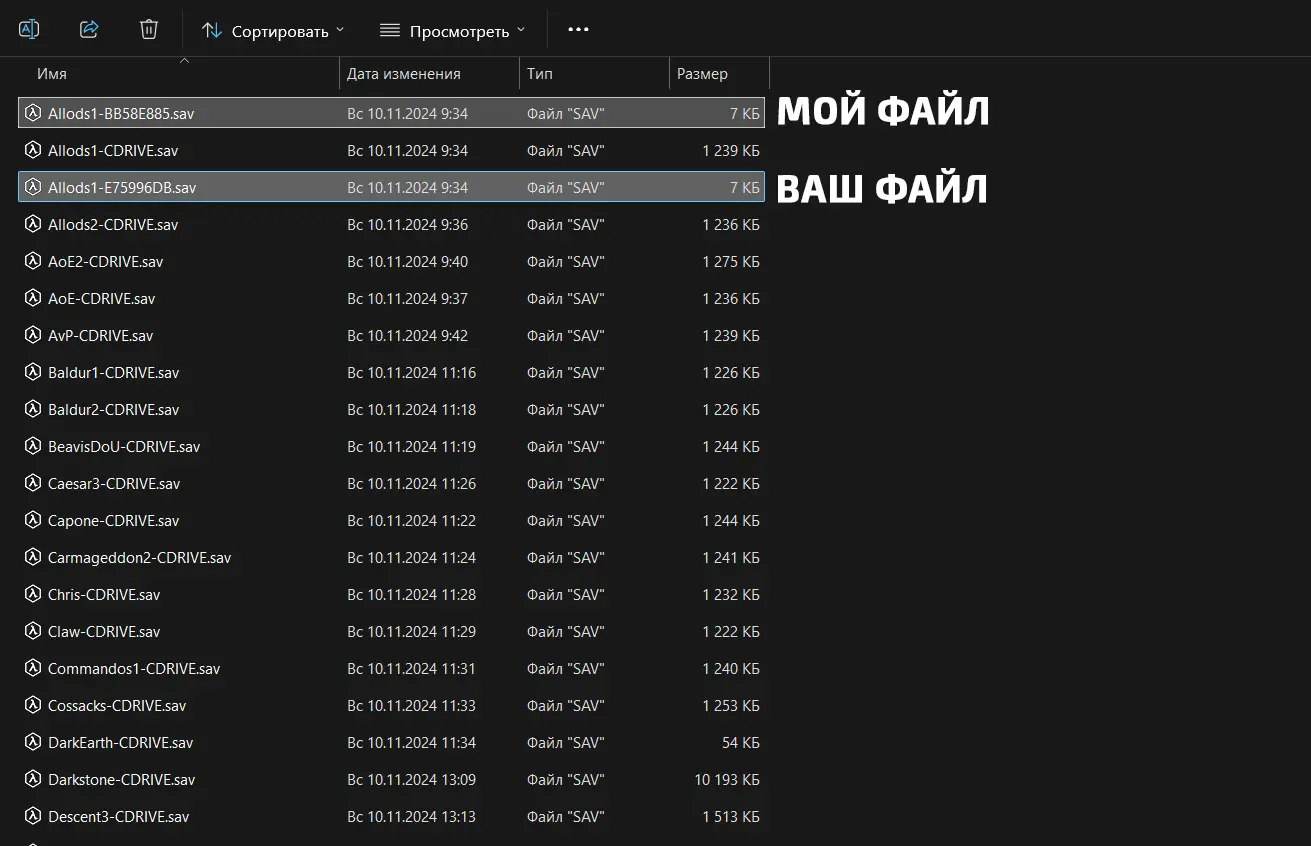Click the 54 КБ size value
Image resolution: width=1311 pixels, height=846 pixels.
(741, 743)
